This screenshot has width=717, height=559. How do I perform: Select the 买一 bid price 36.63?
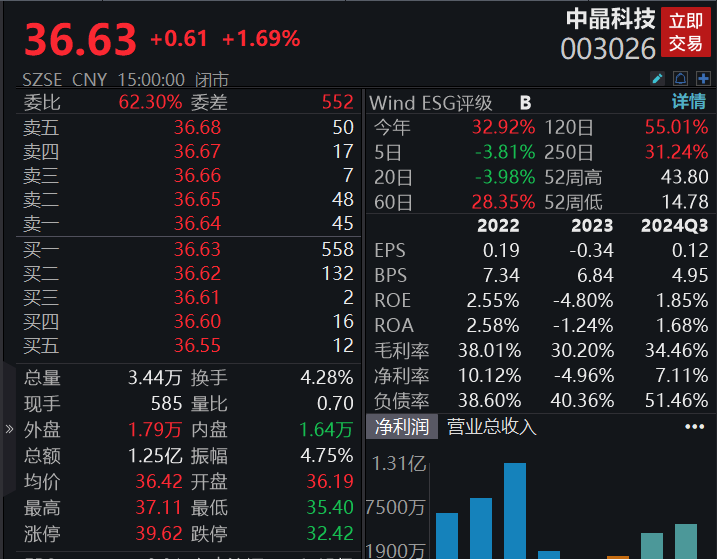point(197,249)
